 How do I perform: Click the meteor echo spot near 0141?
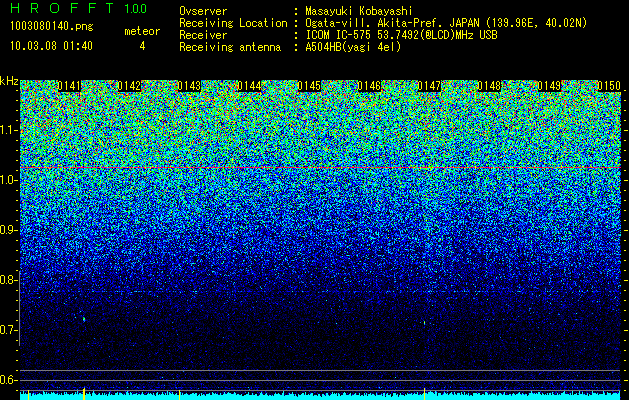pyautogui.click(x=84, y=319)
